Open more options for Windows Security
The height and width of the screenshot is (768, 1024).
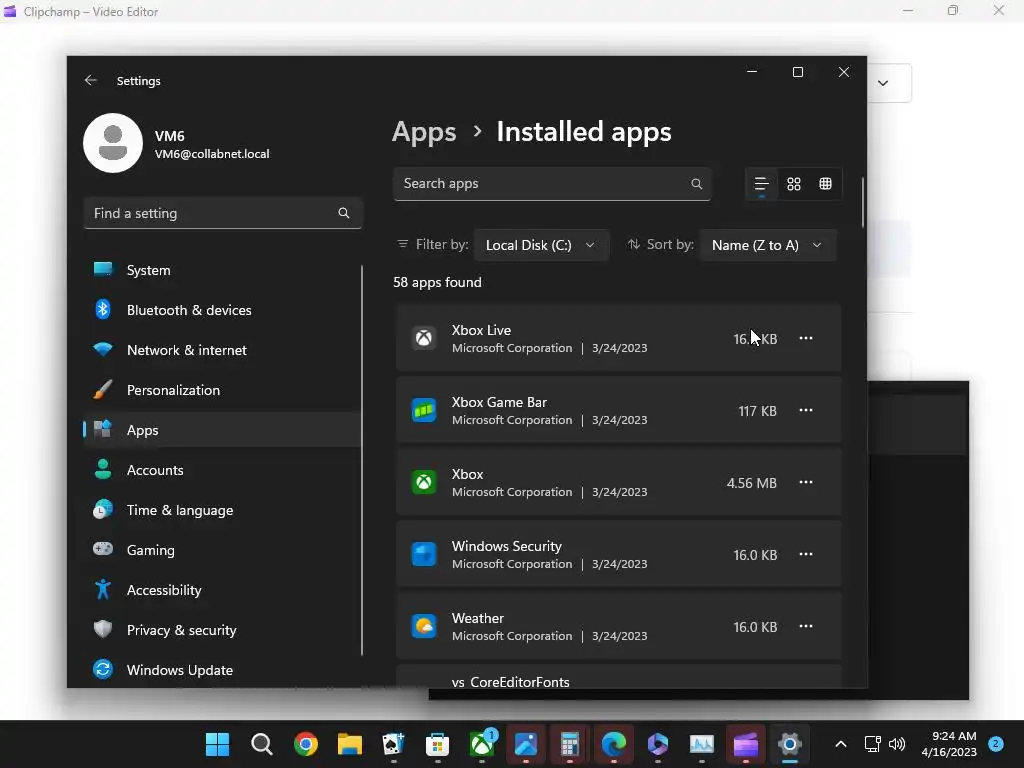tap(806, 554)
